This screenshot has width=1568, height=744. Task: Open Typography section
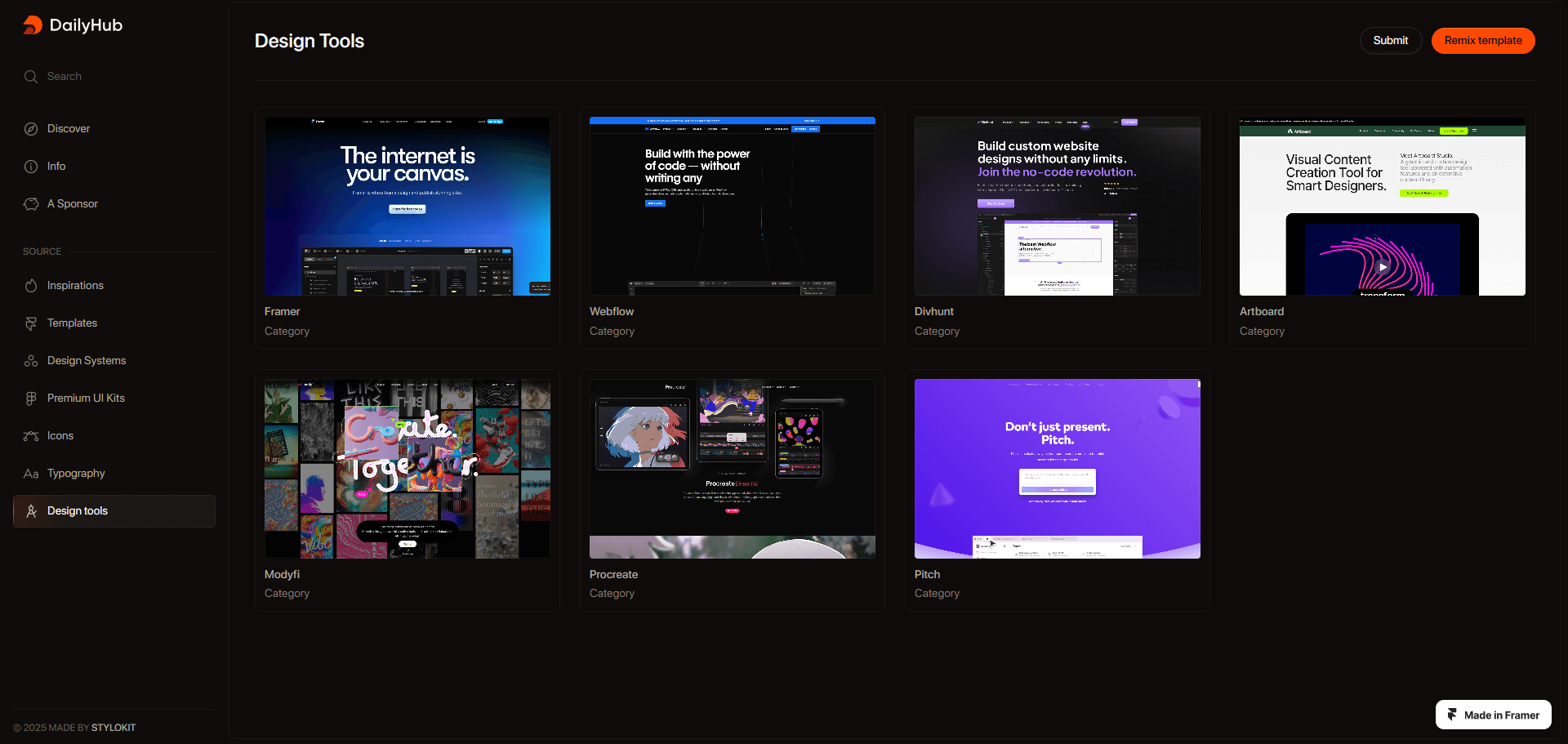114,474
